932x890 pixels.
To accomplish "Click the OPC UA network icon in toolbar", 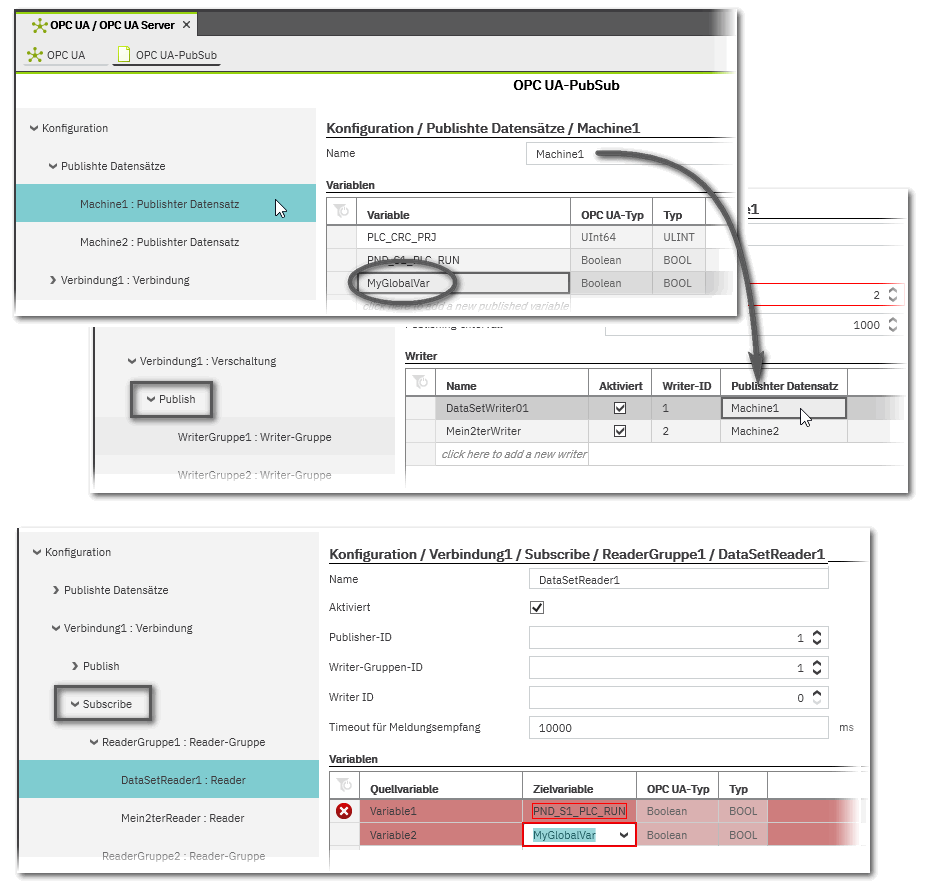I will point(35,55).
